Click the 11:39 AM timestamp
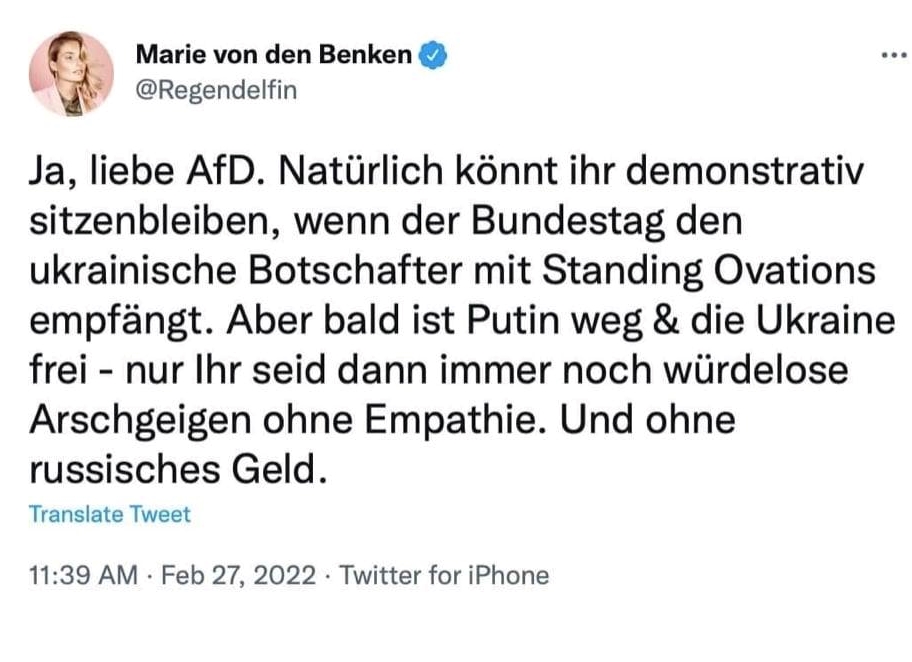This screenshot has width=912, height=662. (x=85, y=576)
